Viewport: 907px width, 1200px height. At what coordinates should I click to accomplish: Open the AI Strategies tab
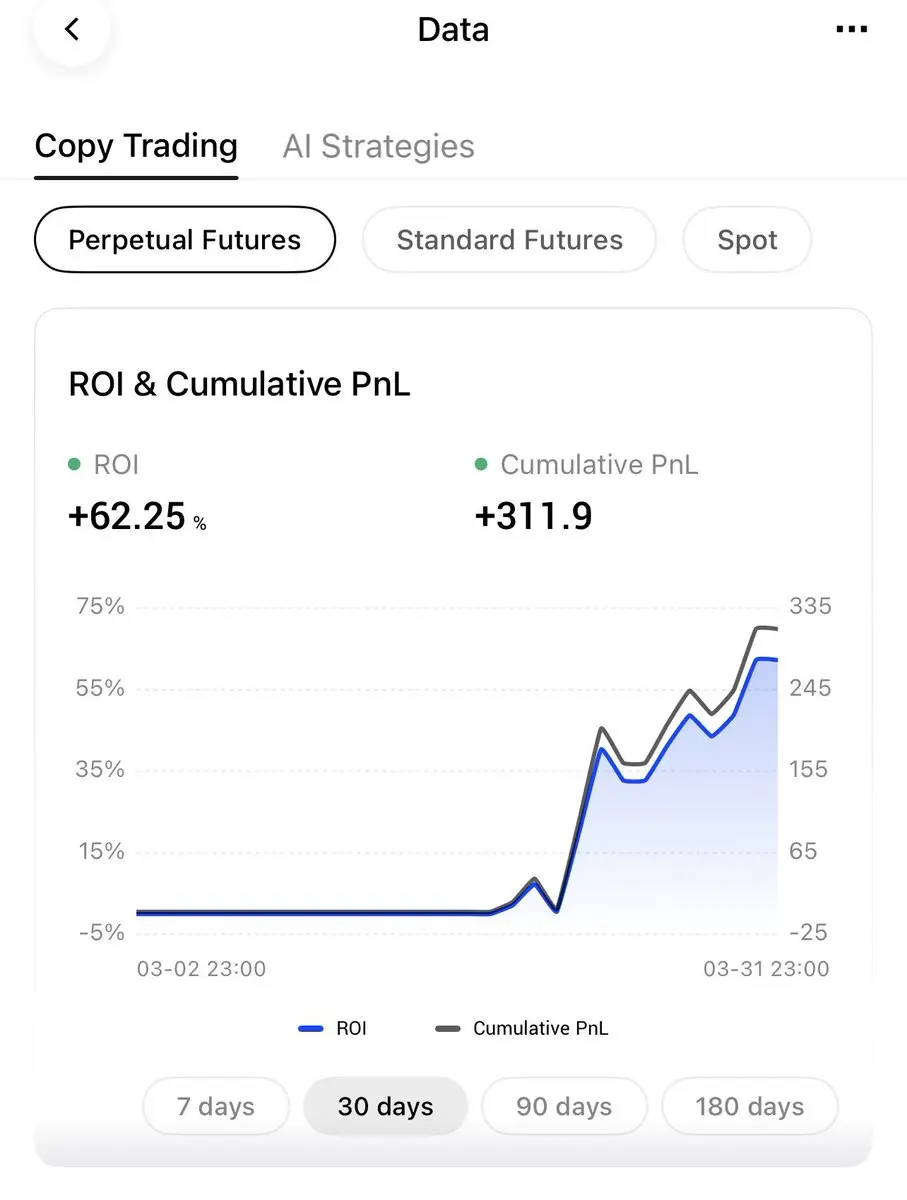pos(378,146)
